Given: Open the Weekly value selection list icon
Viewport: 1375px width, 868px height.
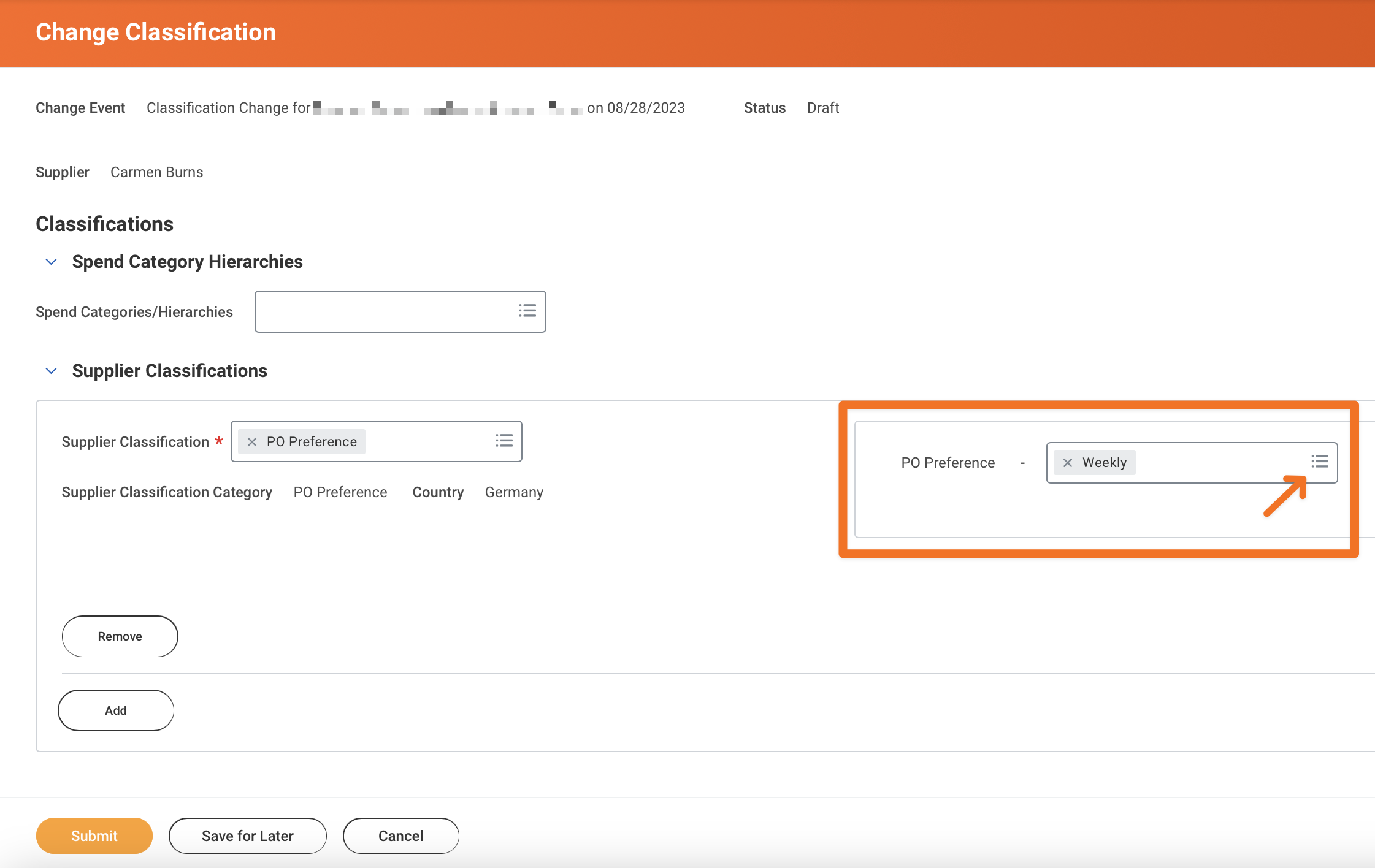Looking at the screenshot, I should pos(1320,462).
